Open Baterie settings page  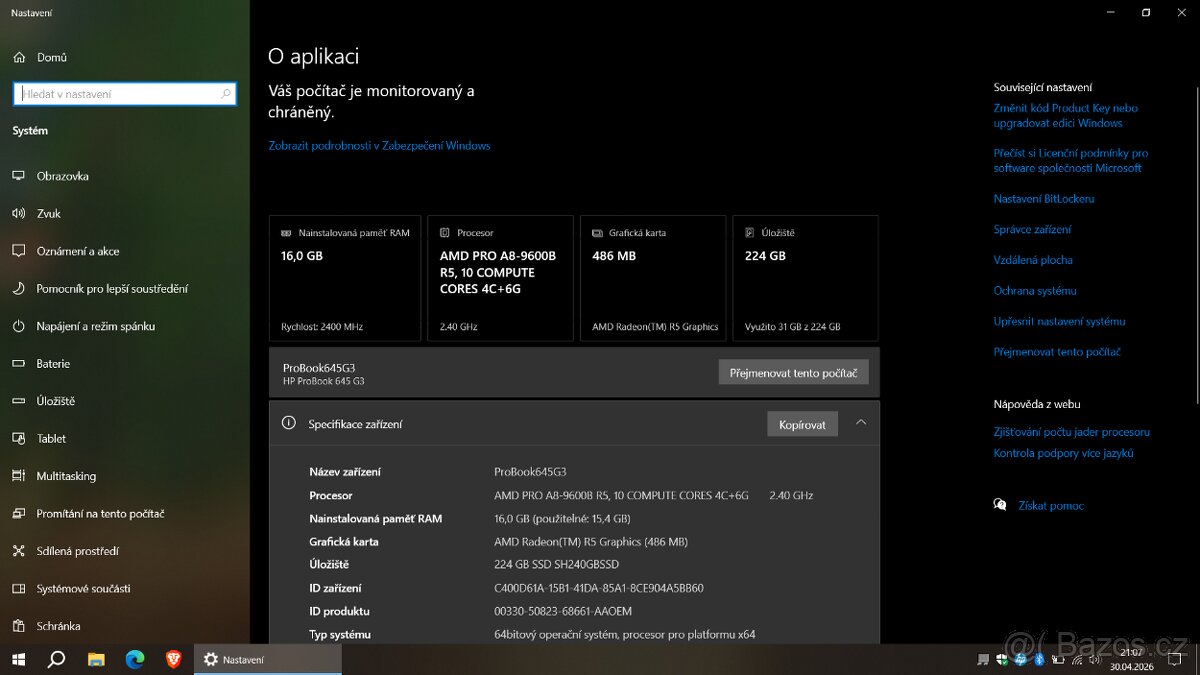click(53, 364)
